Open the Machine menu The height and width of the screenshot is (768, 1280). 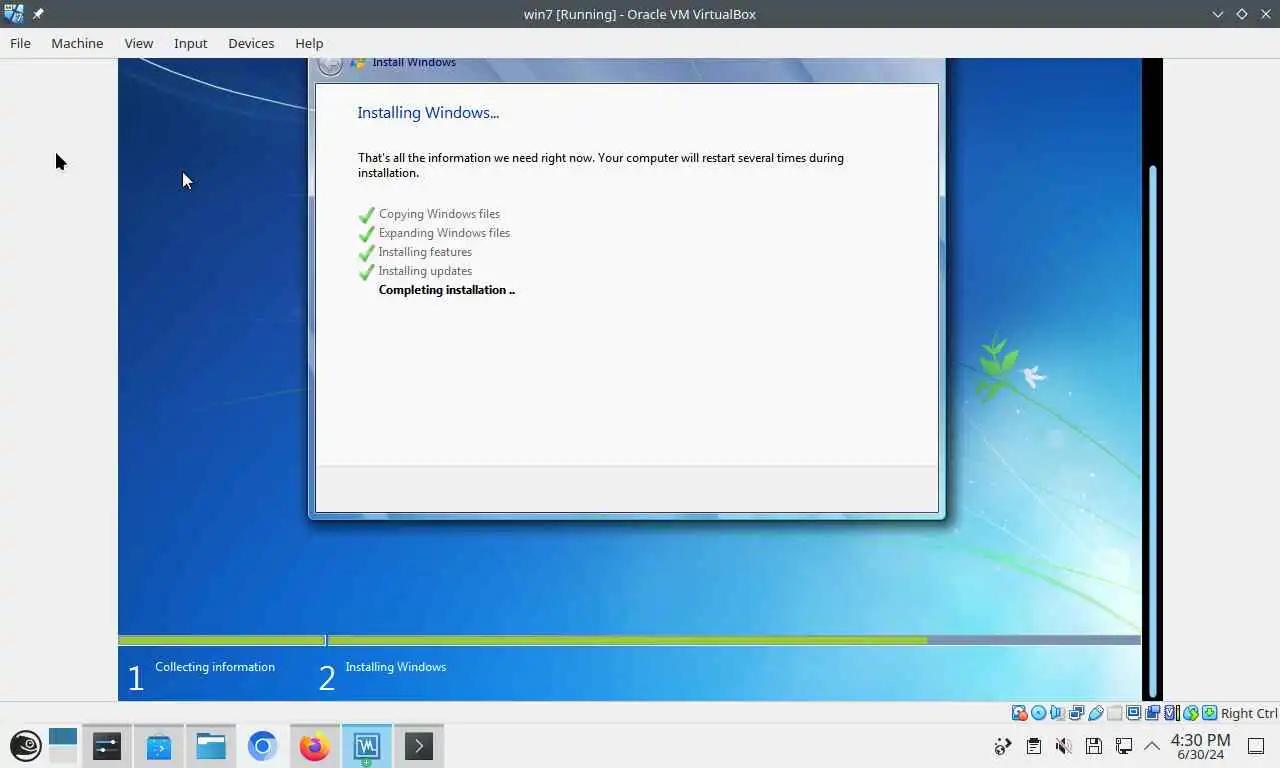point(77,43)
